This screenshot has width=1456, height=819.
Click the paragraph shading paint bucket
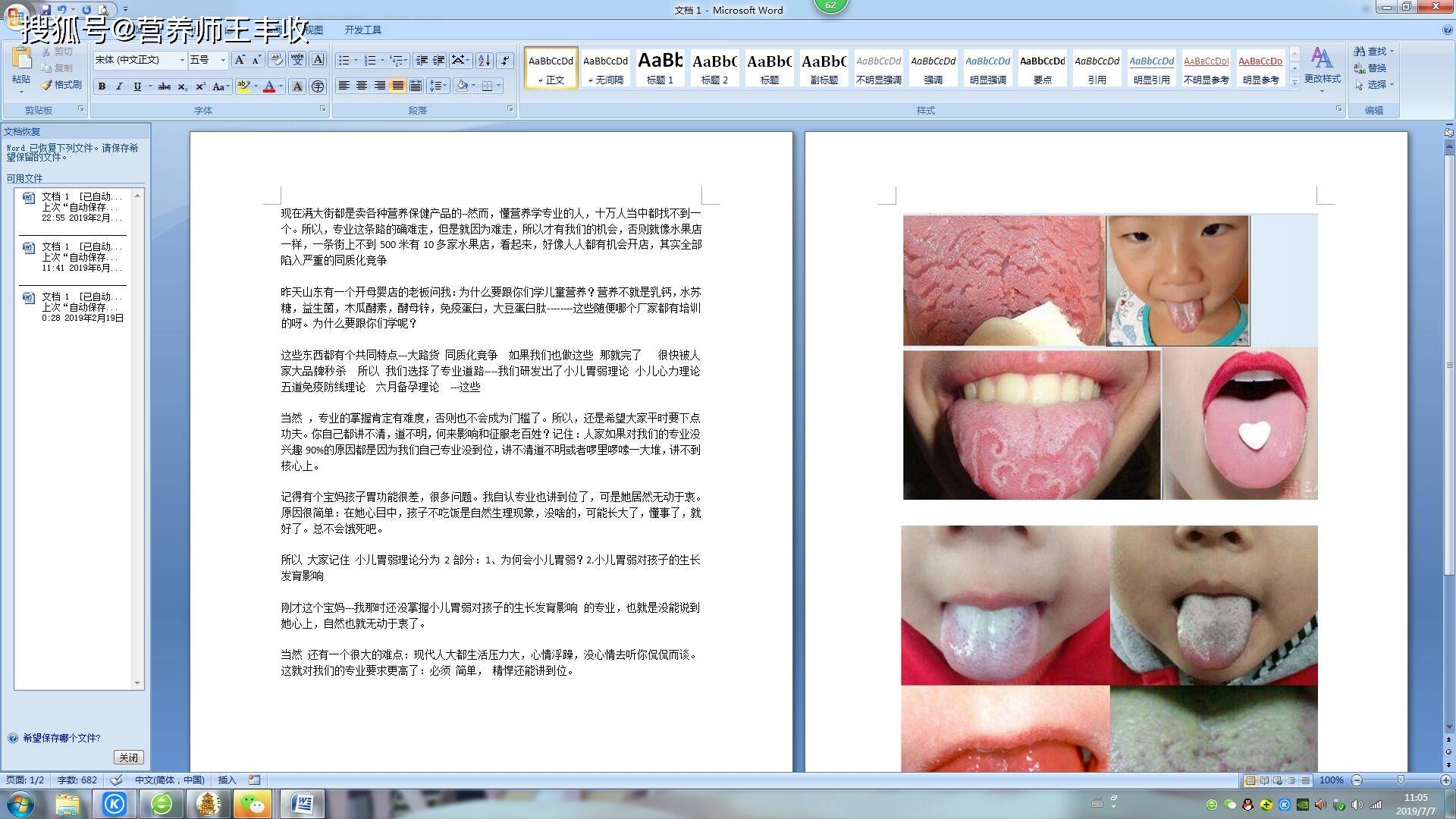pos(461,86)
